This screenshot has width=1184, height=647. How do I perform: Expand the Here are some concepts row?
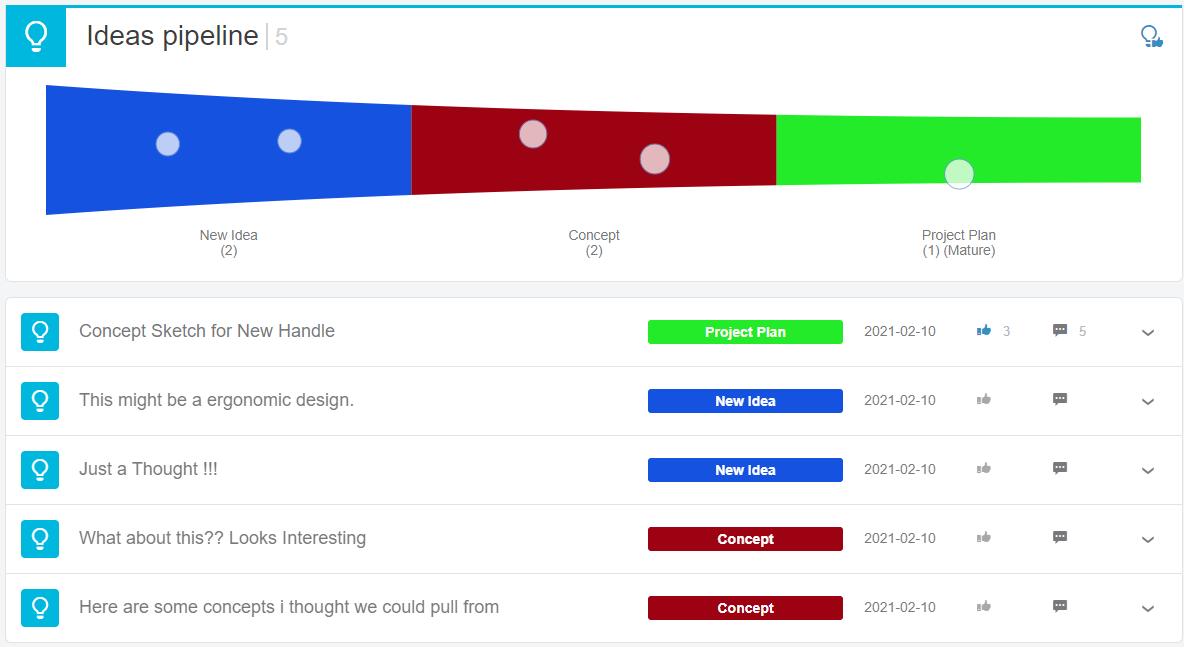tap(1148, 608)
